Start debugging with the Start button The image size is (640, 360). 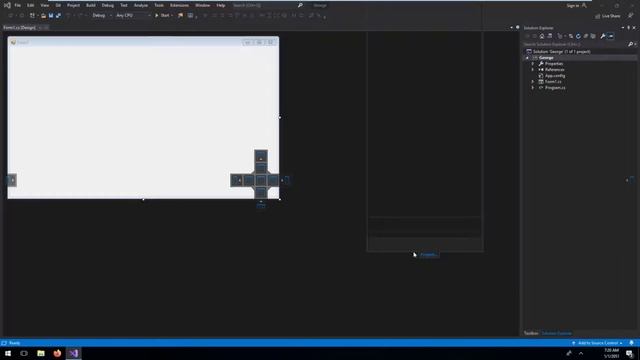click(162, 16)
